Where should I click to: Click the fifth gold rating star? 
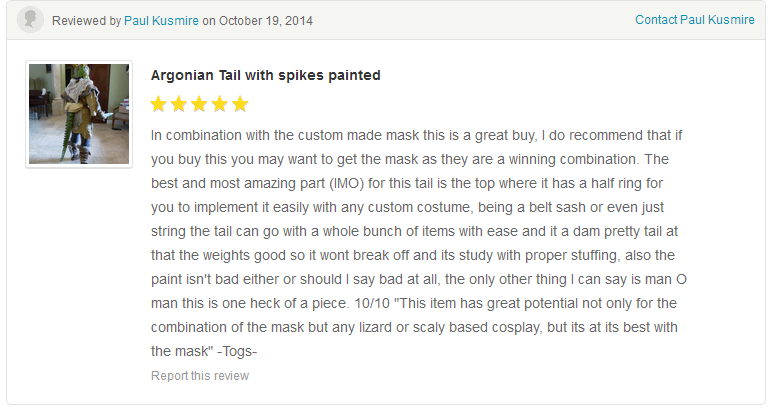(x=240, y=104)
